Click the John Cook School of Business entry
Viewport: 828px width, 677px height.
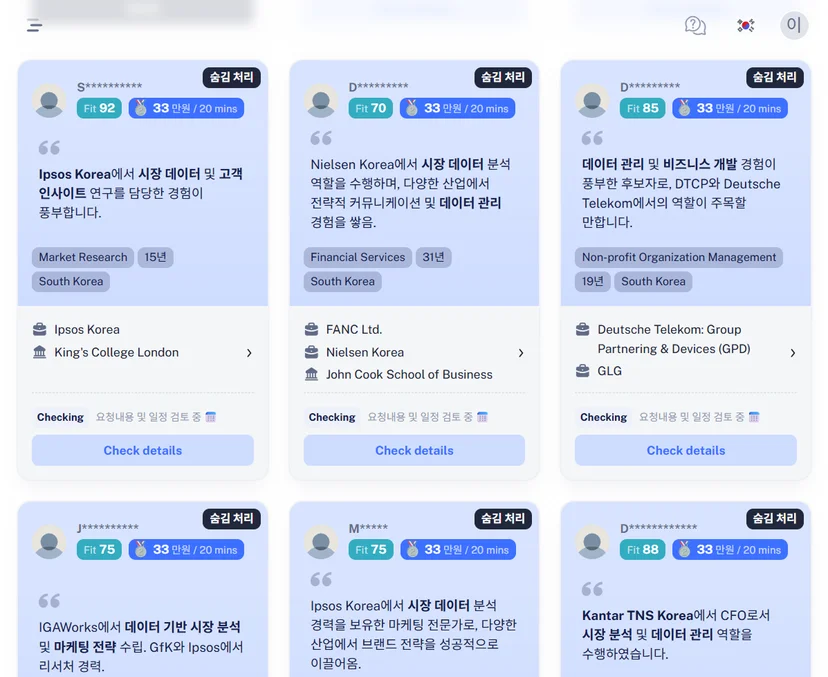point(409,374)
